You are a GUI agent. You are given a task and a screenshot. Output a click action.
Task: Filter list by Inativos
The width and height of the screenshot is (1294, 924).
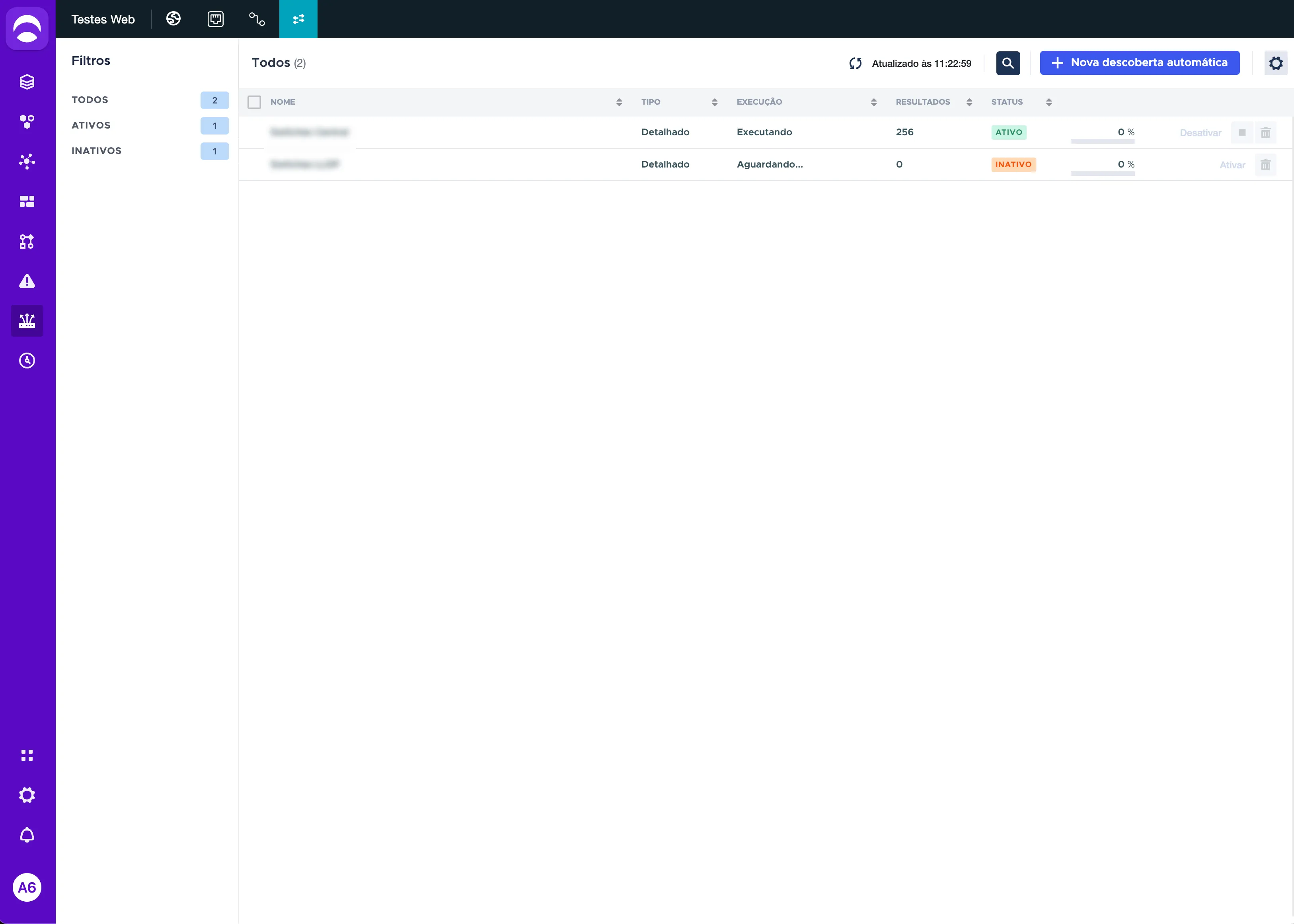pyautogui.click(x=97, y=151)
